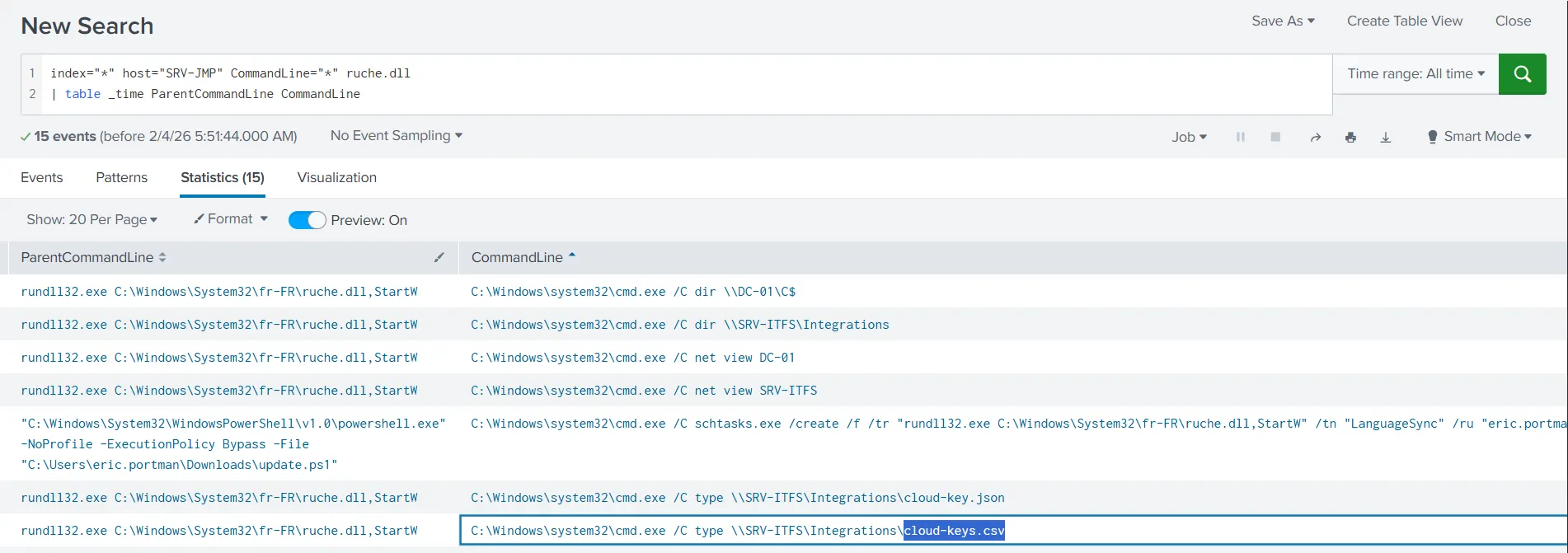The image size is (1568, 553).
Task: Click Create Table View
Action: tap(1405, 21)
